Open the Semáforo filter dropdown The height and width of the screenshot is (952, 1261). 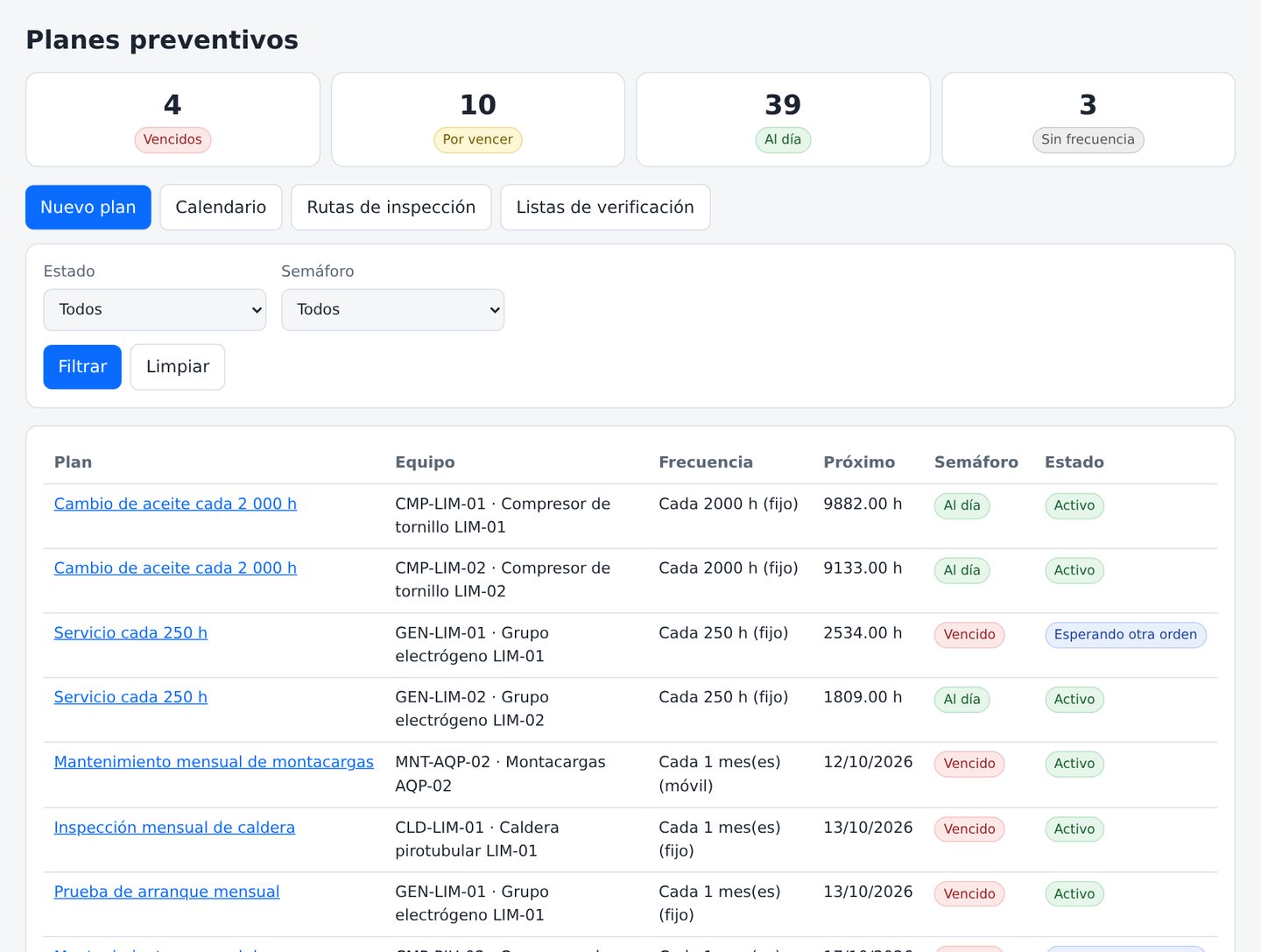click(x=393, y=310)
